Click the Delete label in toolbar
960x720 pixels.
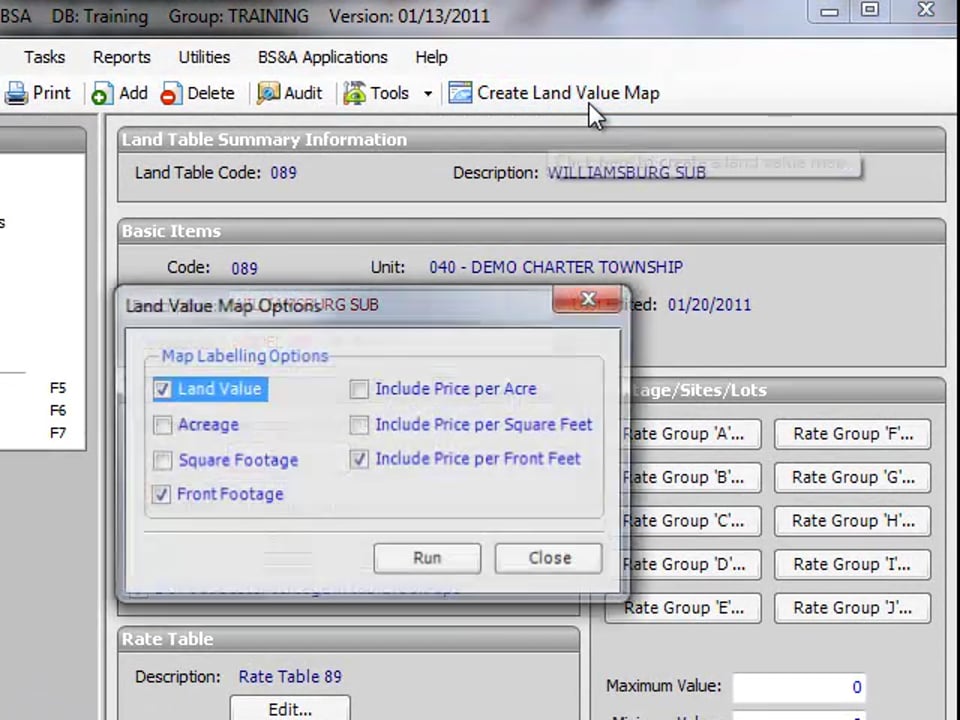[211, 93]
